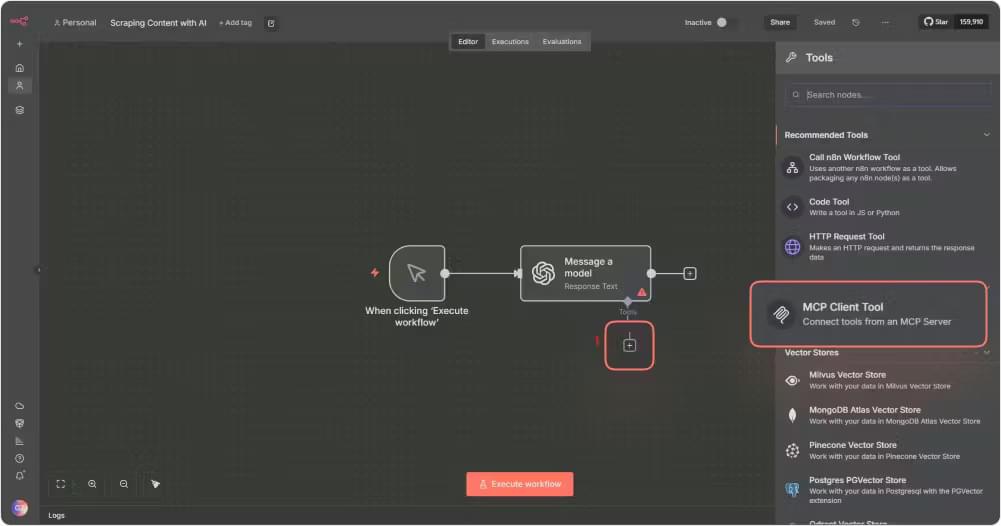This screenshot has width=1001, height=526.
Task: Click the Share button
Action: pos(780,22)
